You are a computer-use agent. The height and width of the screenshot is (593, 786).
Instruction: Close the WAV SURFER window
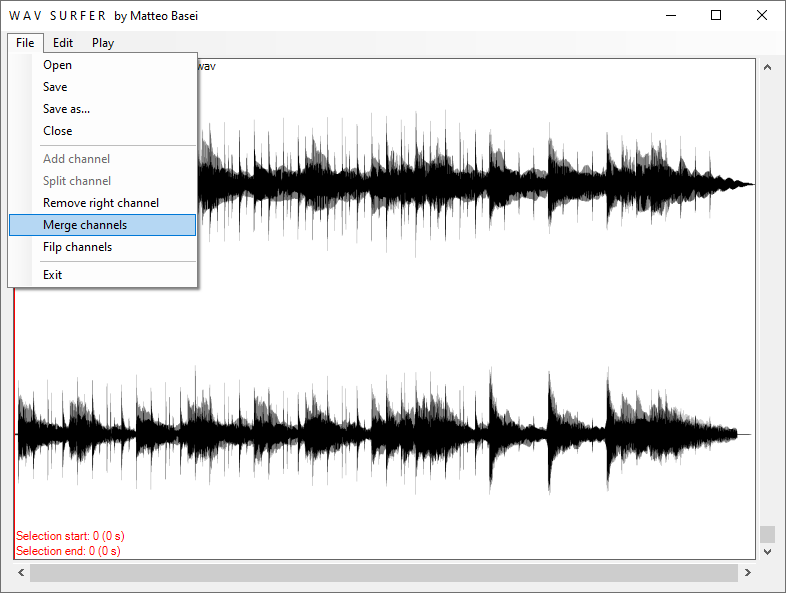[x=761, y=15]
